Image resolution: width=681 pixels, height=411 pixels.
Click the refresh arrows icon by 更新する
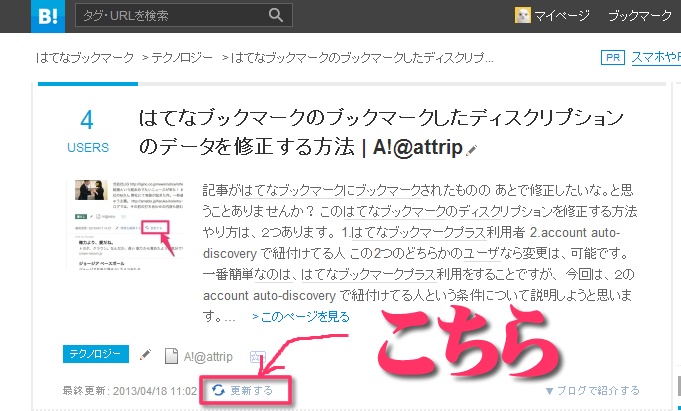click(217, 390)
